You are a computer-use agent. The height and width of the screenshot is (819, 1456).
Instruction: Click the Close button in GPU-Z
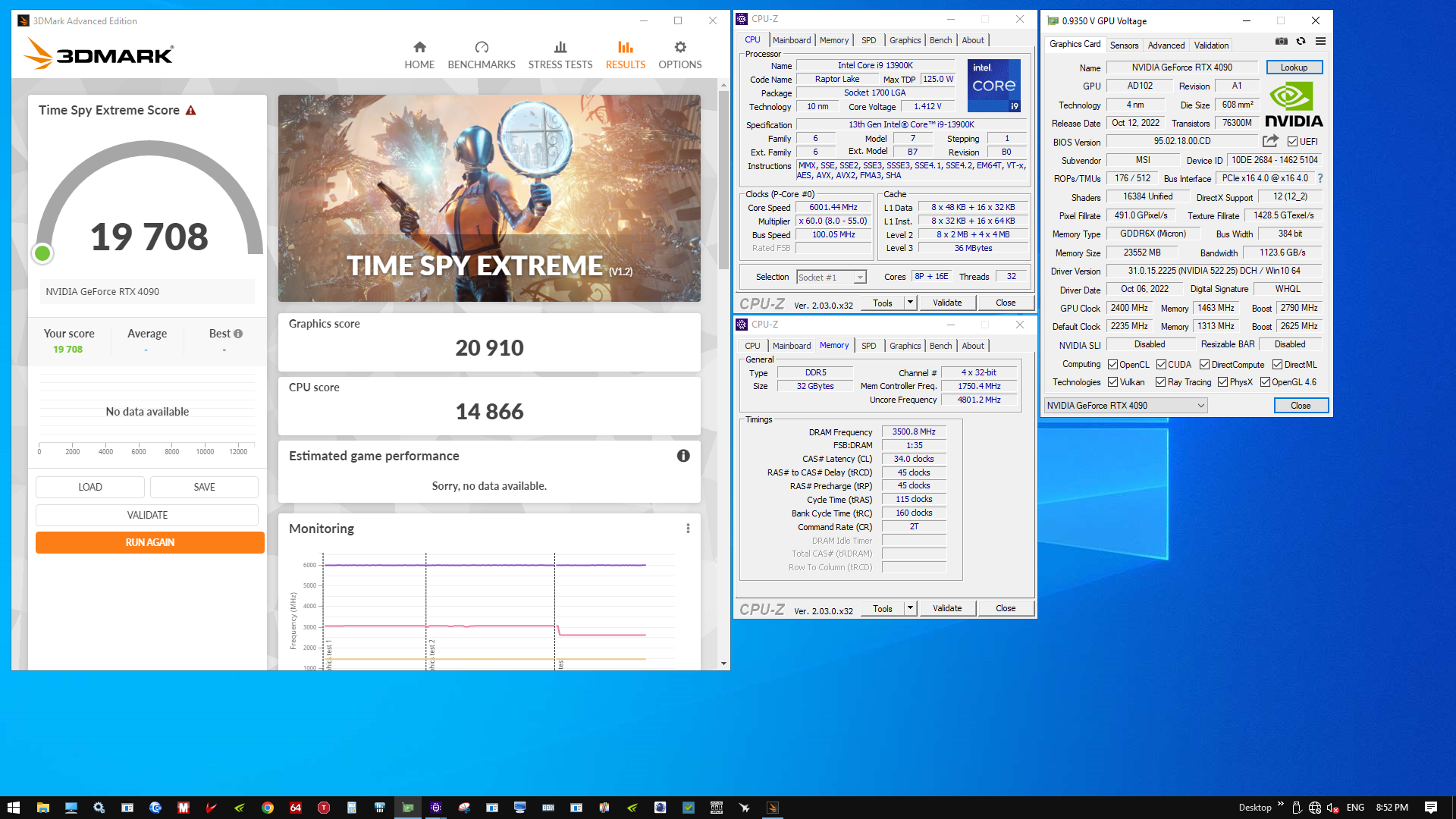point(1301,406)
